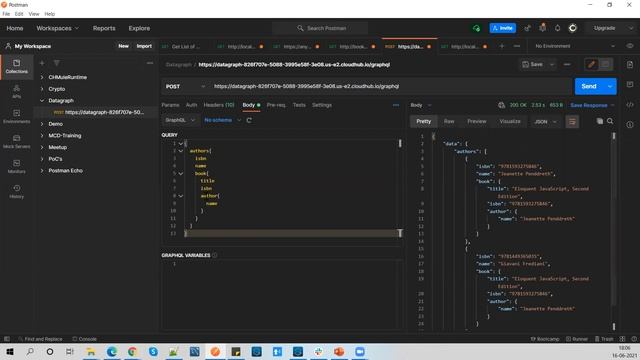Switch to the Pre-req. tab
Screen dimensions: 640x360
276,105
